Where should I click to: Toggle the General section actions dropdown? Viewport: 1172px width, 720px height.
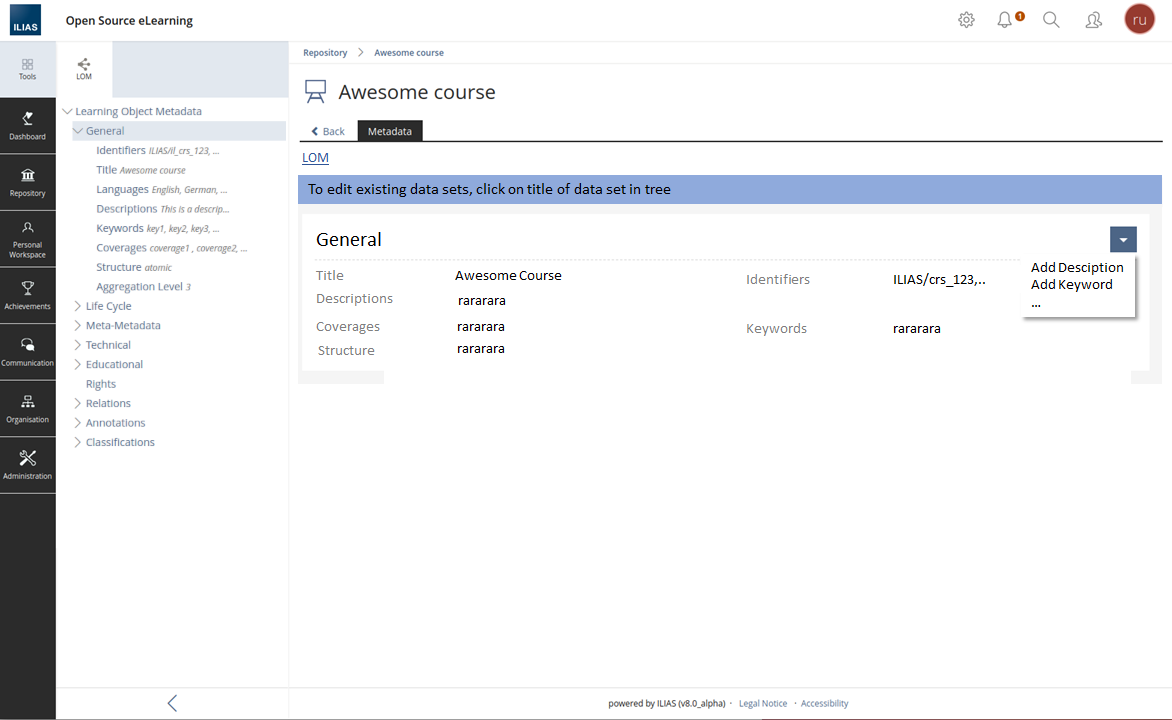[x=1123, y=239]
